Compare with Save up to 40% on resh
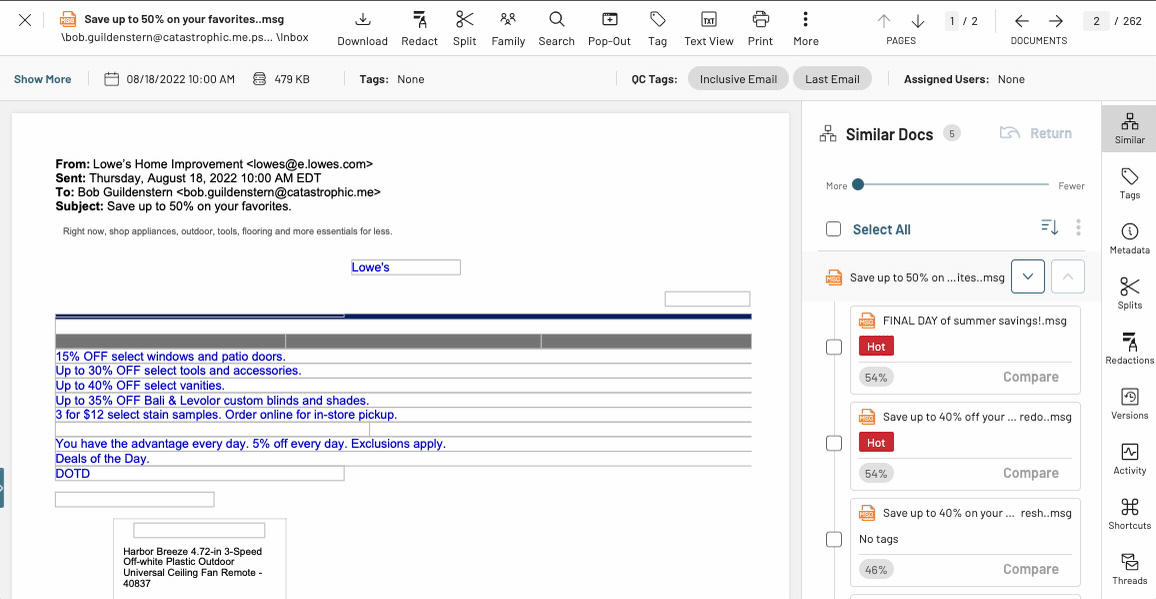The height and width of the screenshot is (599, 1156). coord(1031,569)
